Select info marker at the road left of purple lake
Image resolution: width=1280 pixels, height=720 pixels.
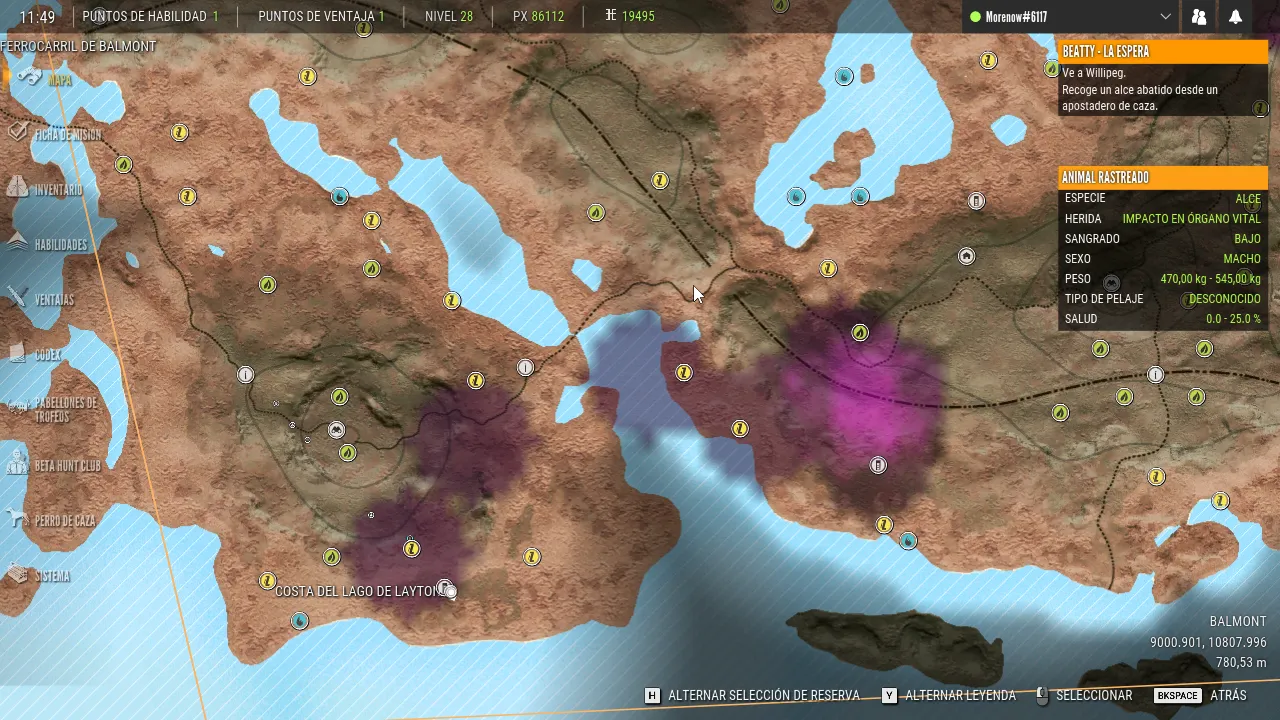coord(525,368)
